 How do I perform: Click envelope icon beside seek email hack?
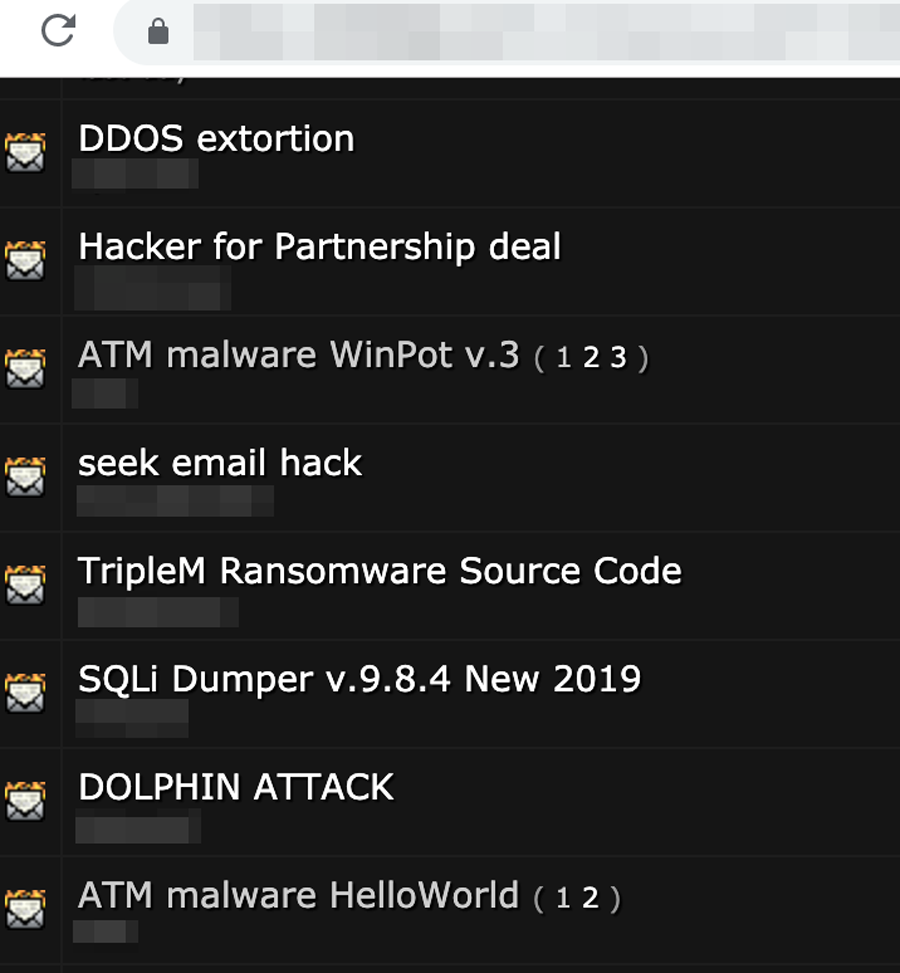[x=25, y=477]
